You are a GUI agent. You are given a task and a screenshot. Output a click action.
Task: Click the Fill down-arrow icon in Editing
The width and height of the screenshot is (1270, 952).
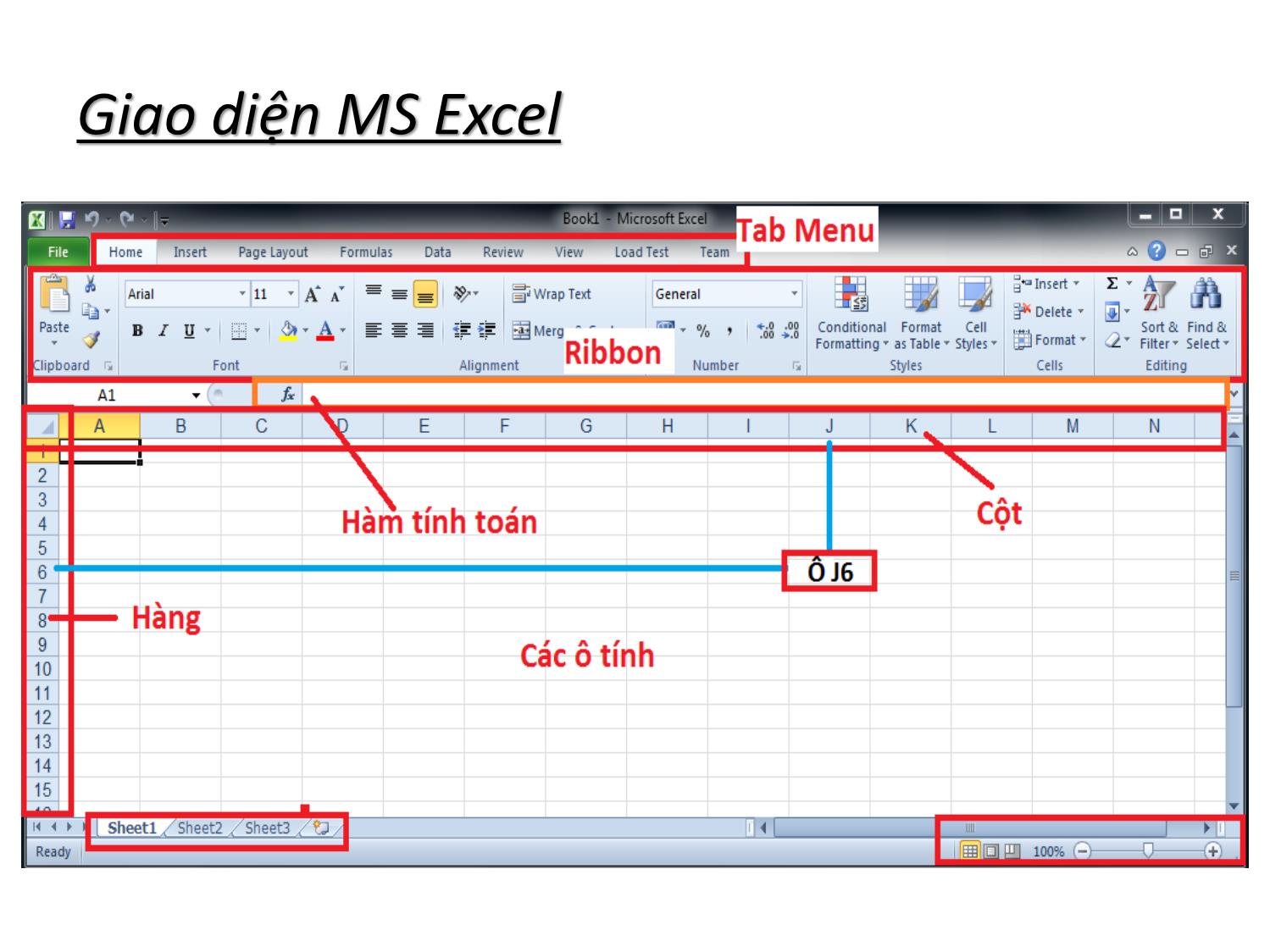pyautogui.click(x=1112, y=312)
